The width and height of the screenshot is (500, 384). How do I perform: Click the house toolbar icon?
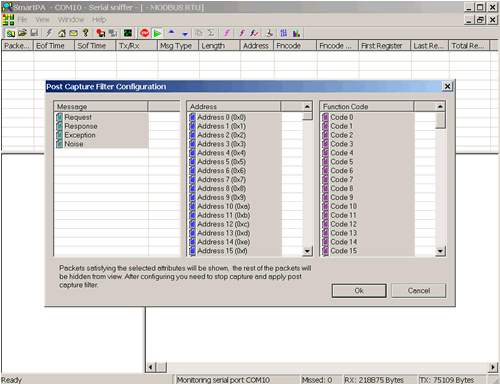point(62,33)
